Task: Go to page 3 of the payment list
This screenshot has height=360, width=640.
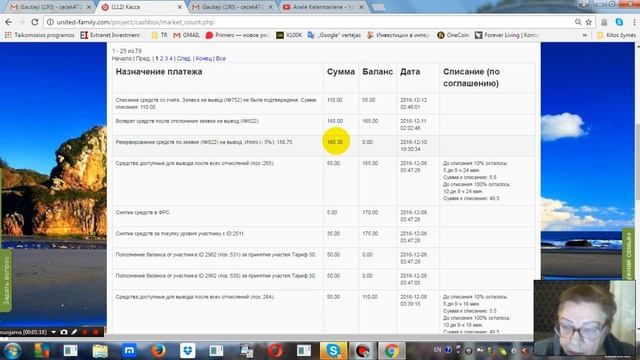Action: point(166,59)
